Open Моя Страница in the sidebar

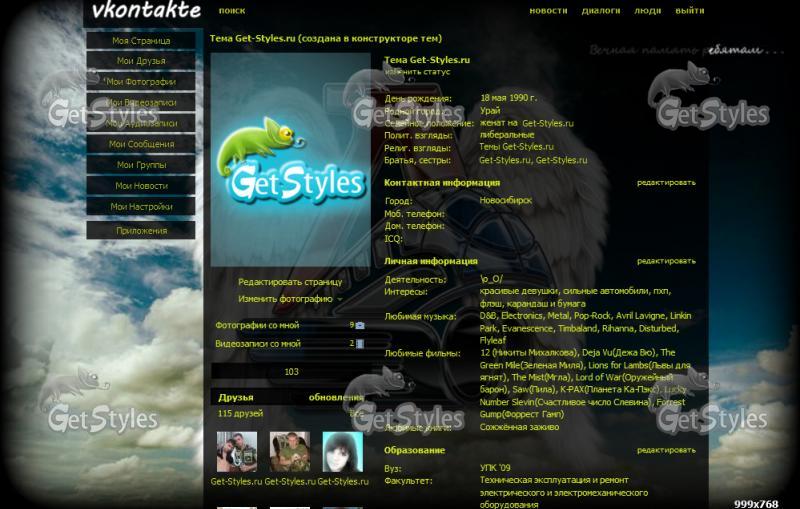click(x=141, y=40)
